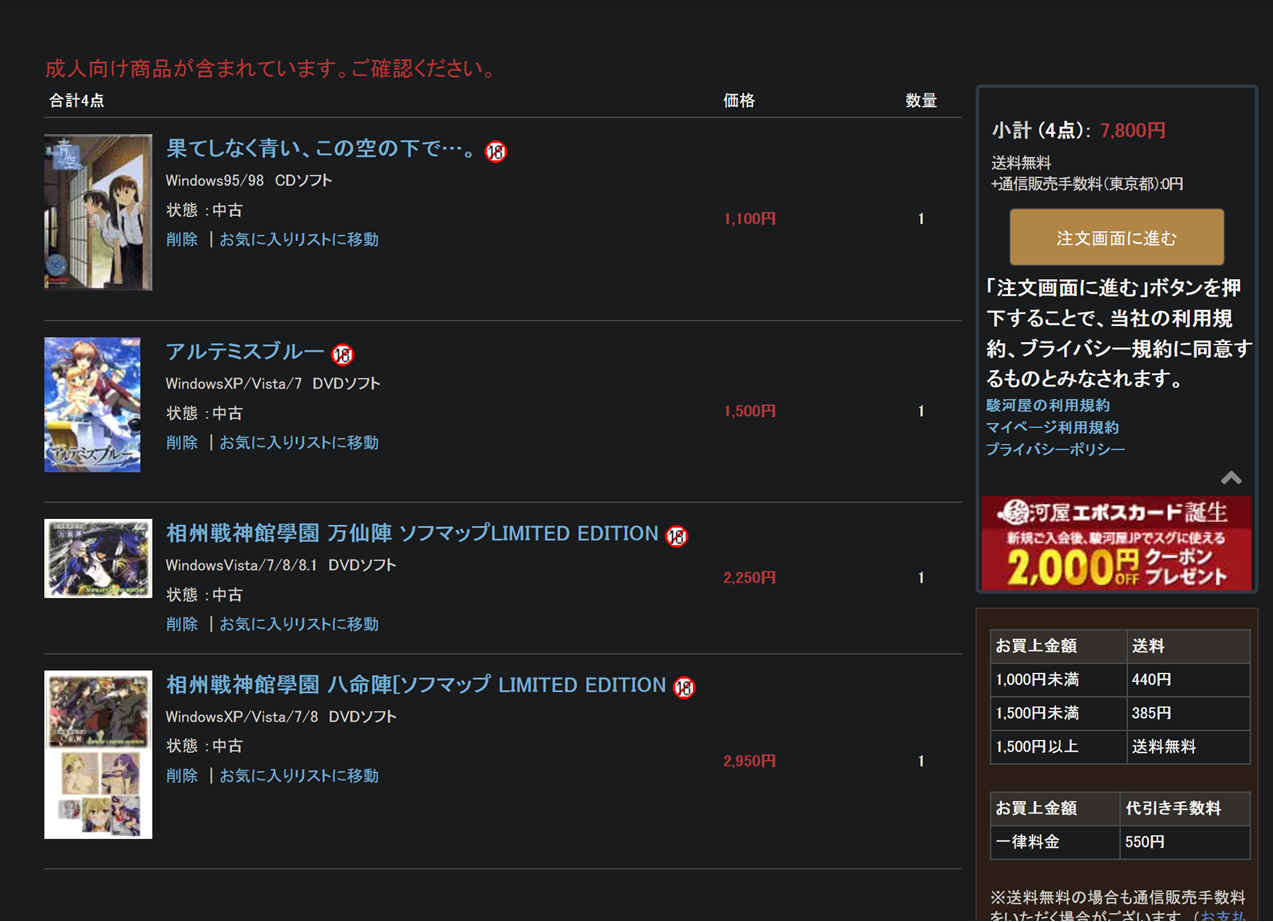Move 八命陣 item to favorites list
The image size is (1273, 922).
[x=299, y=776]
